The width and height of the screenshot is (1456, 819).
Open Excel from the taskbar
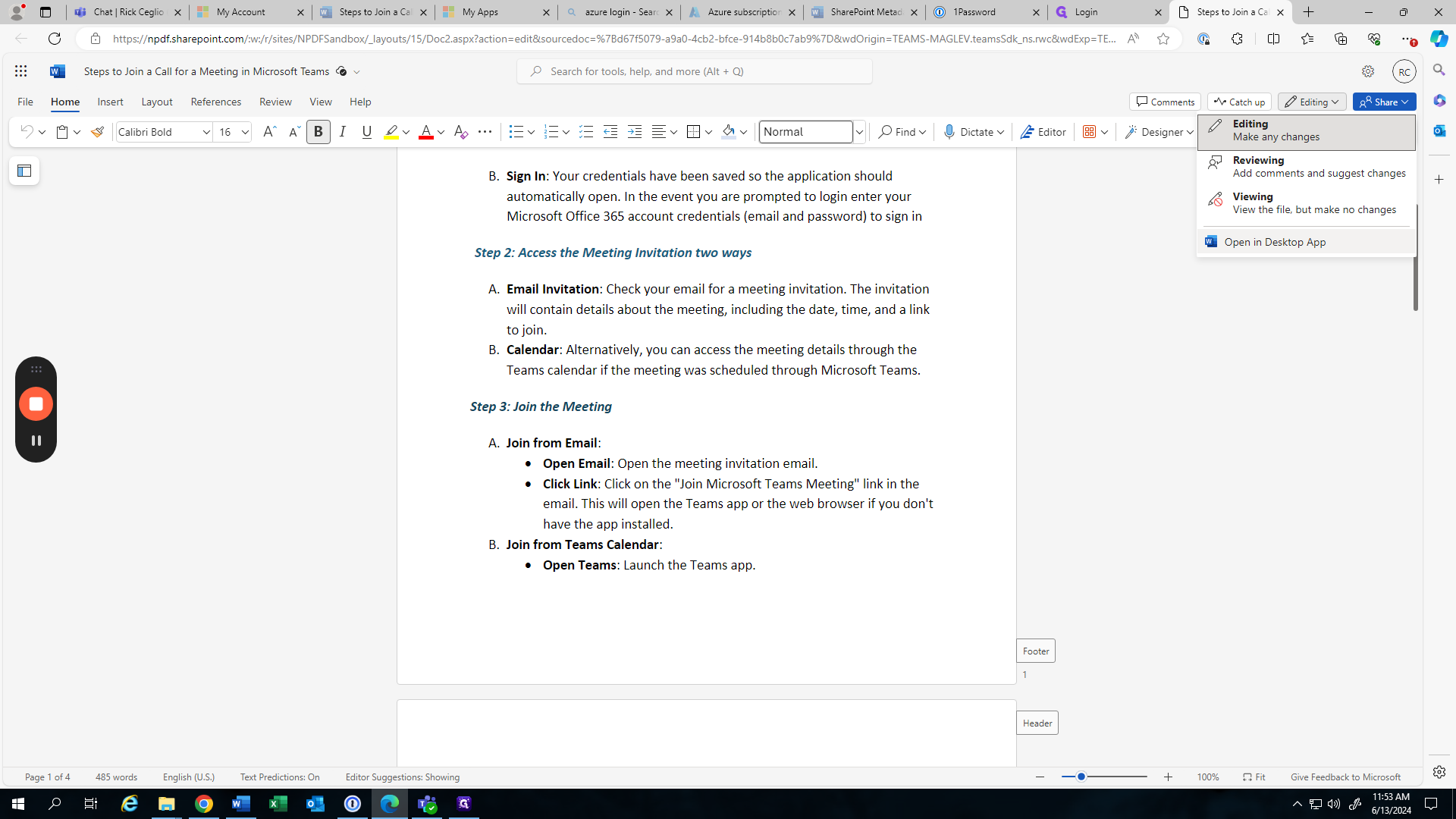coord(278,804)
